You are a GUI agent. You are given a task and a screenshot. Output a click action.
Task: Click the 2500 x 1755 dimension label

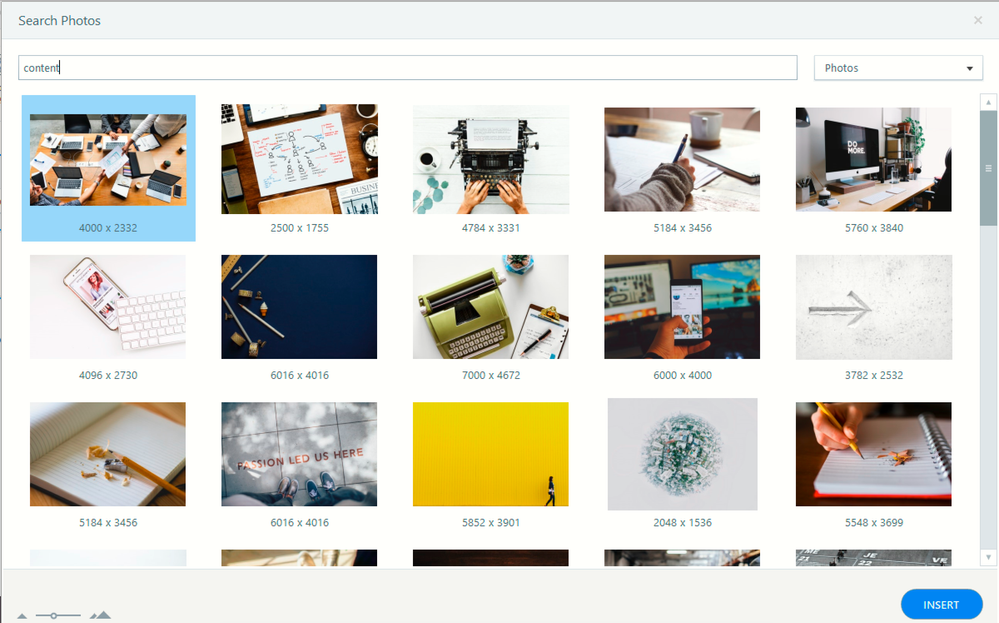[299, 228]
